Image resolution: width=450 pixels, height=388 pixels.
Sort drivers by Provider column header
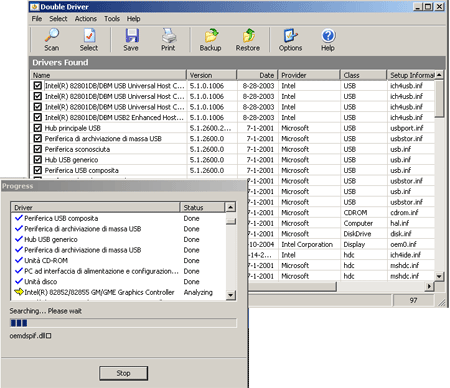pos(309,75)
